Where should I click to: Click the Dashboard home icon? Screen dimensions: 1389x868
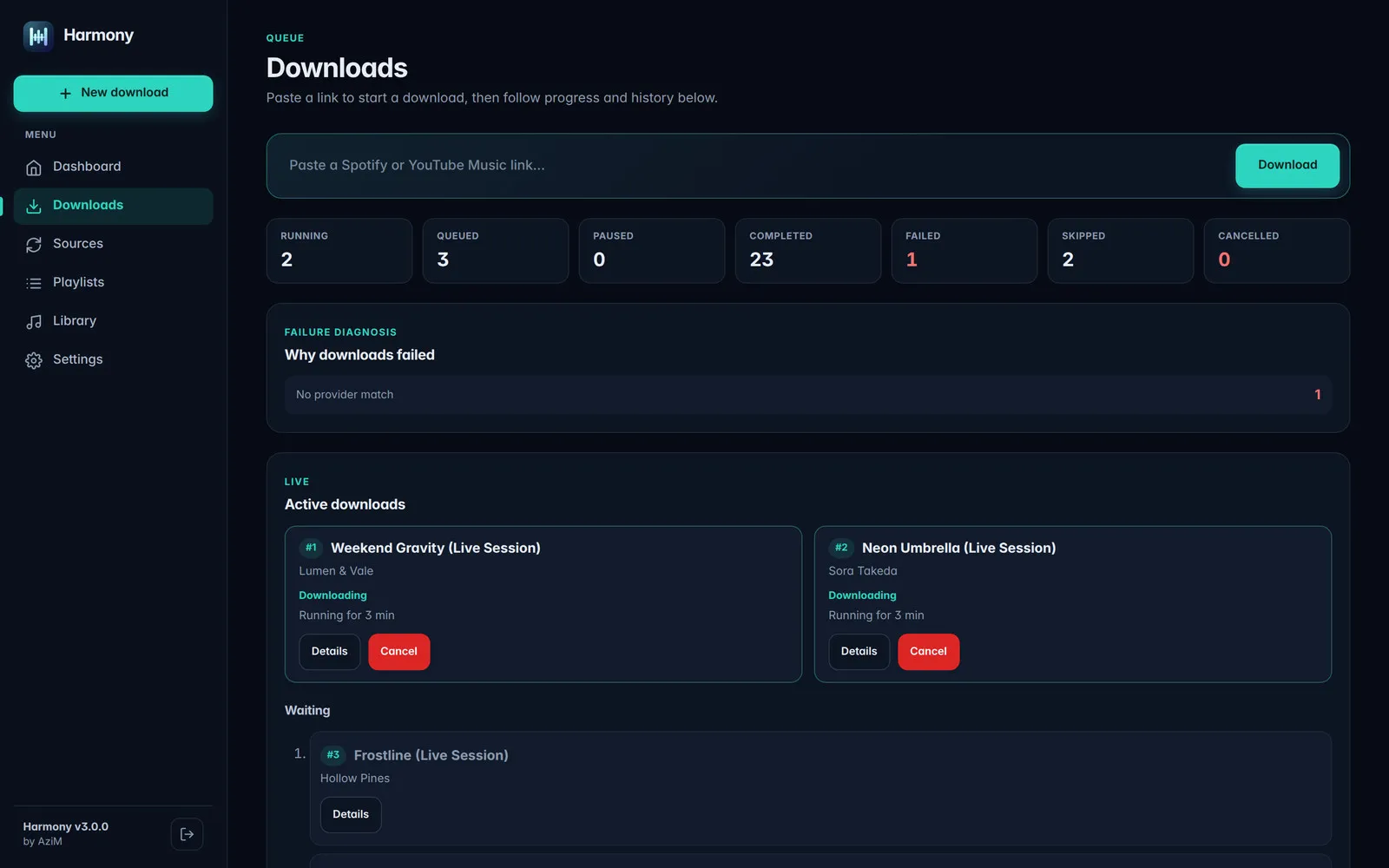click(x=34, y=168)
